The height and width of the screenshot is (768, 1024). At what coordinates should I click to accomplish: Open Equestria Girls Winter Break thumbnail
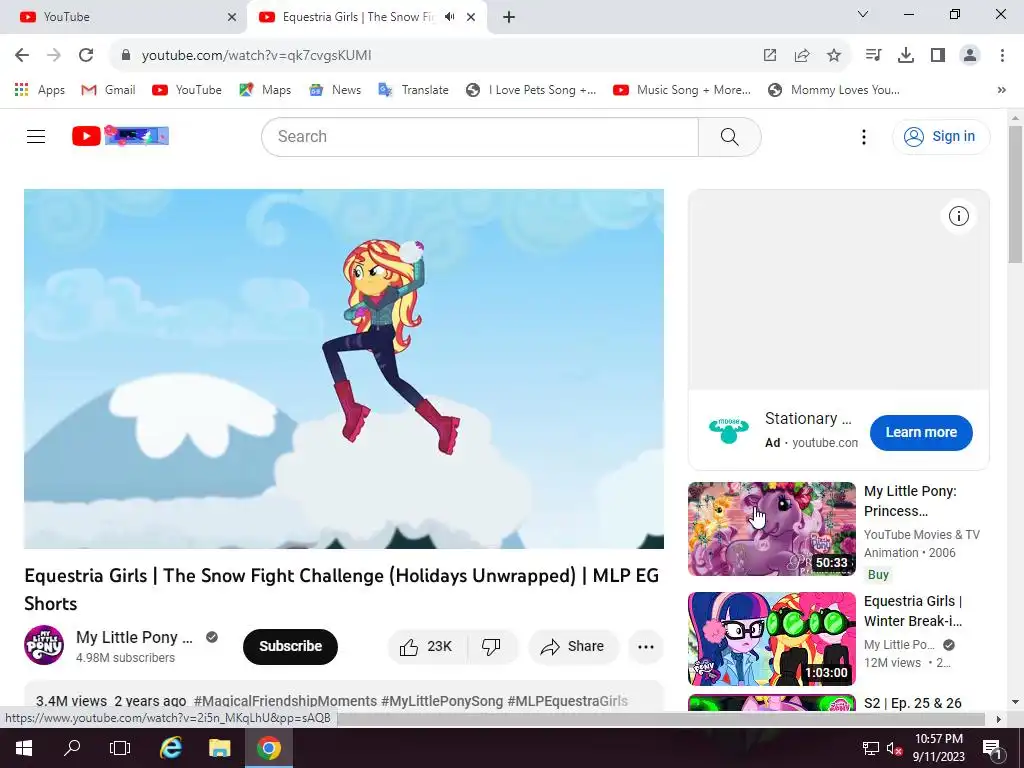tap(771, 639)
